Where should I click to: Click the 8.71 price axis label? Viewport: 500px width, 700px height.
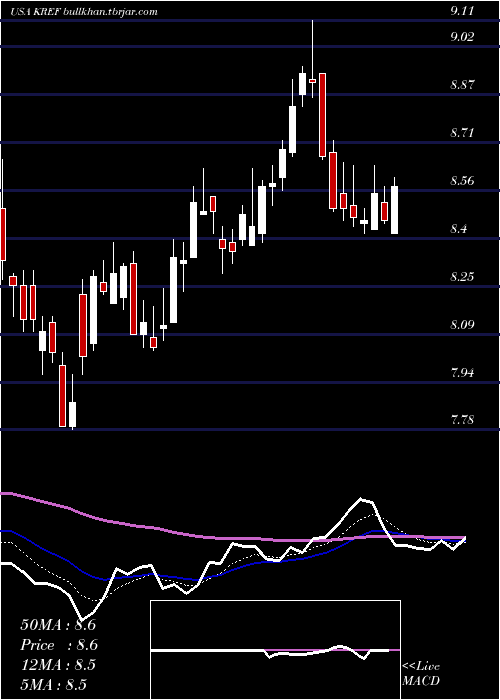coord(462,133)
